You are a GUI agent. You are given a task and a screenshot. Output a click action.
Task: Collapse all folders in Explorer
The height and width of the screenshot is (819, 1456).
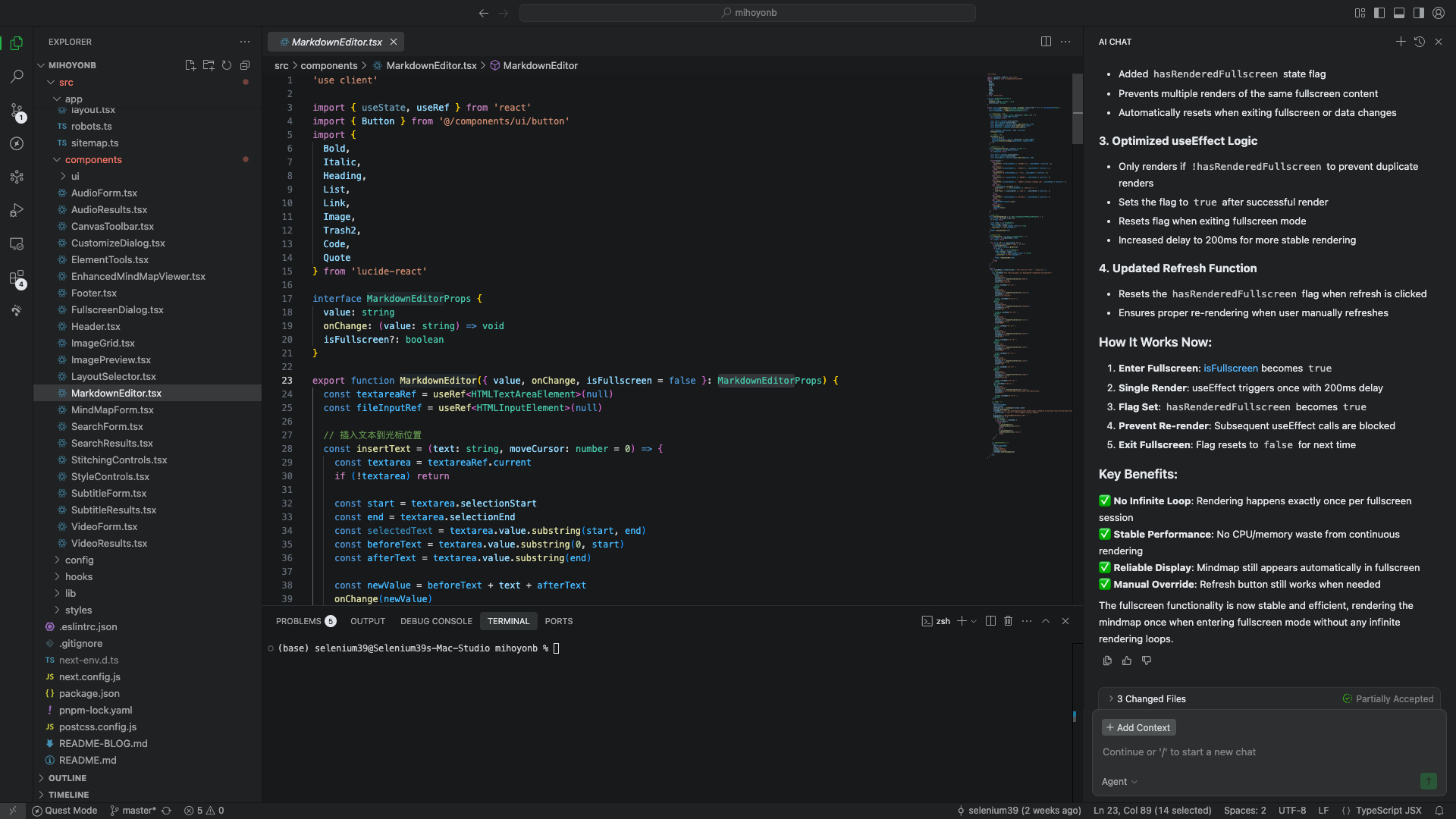coord(245,65)
